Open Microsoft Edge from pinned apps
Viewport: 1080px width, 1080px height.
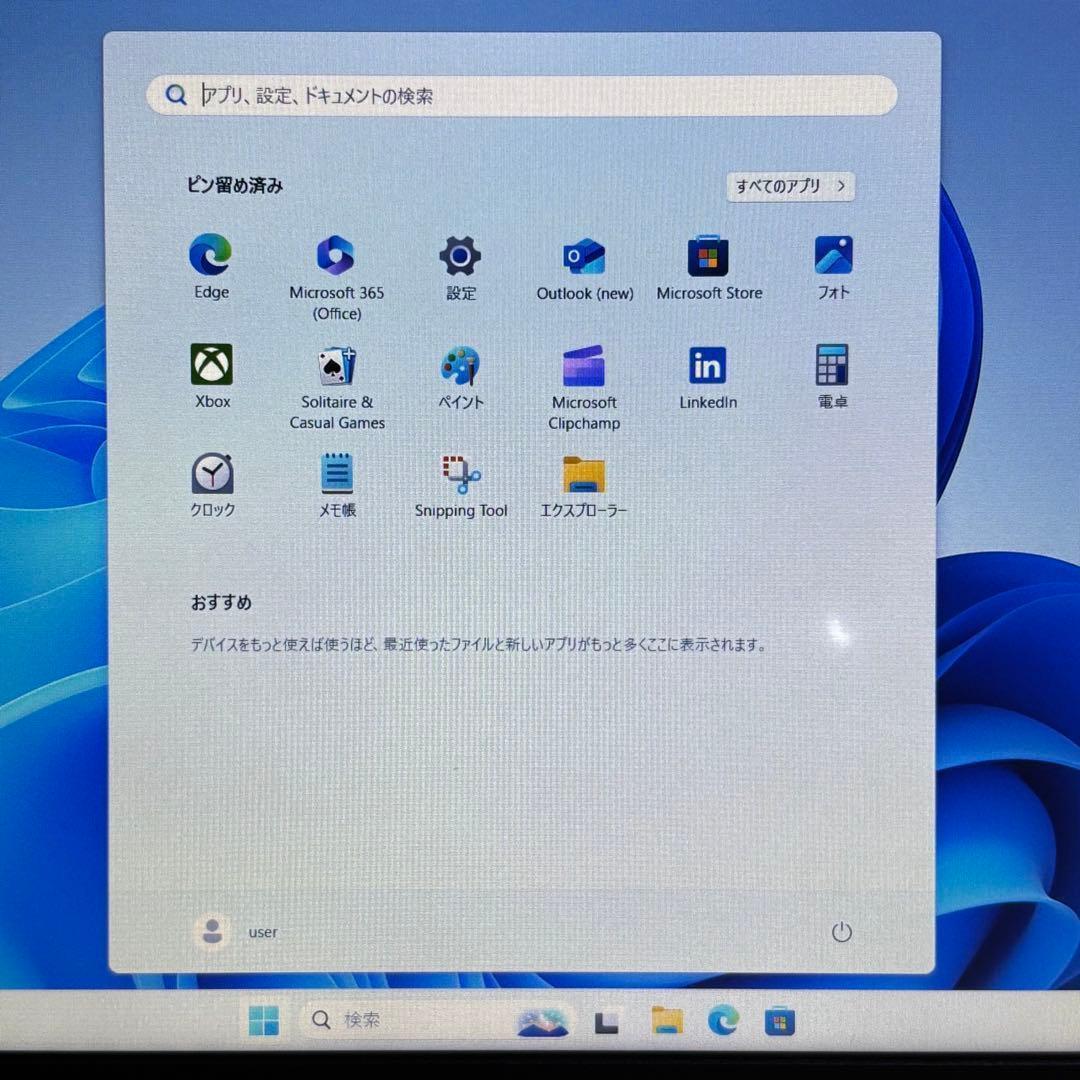pyautogui.click(x=211, y=255)
